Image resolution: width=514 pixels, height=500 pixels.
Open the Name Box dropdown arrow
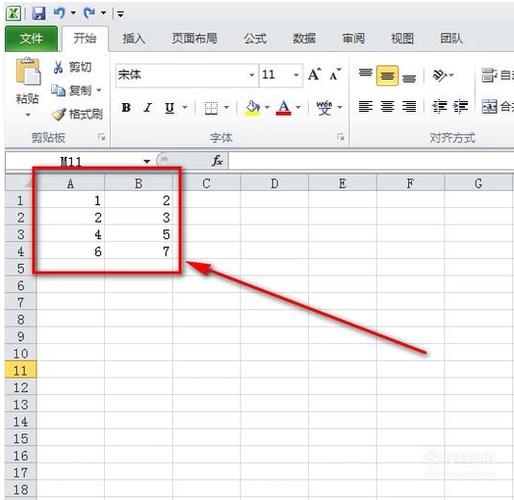[147, 161]
